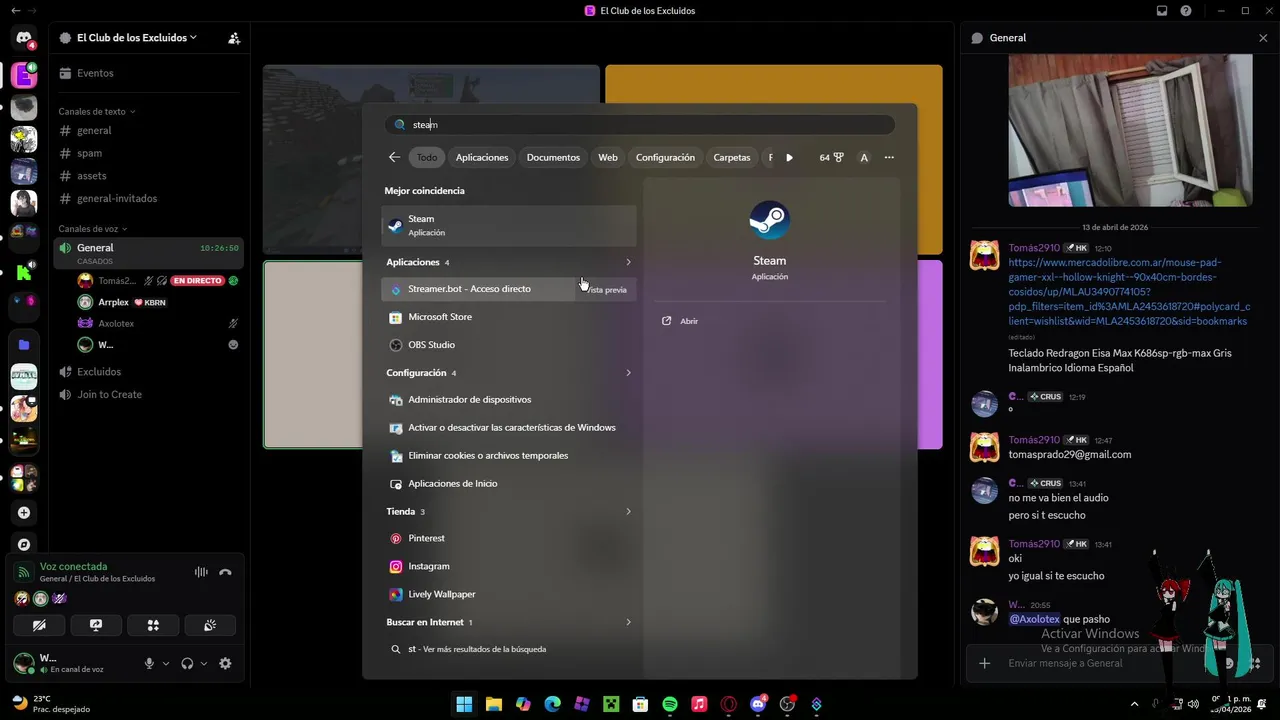Screen dimensions: 1280x720
Task: Open Eventos in Discord sidebar
Action: [x=150, y=73]
